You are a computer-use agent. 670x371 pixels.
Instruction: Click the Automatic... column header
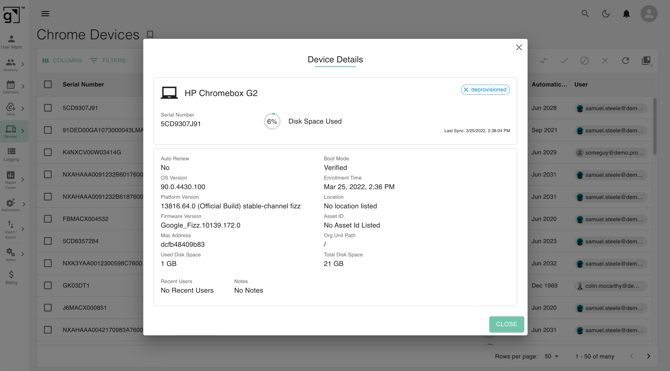click(x=549, y=84)
